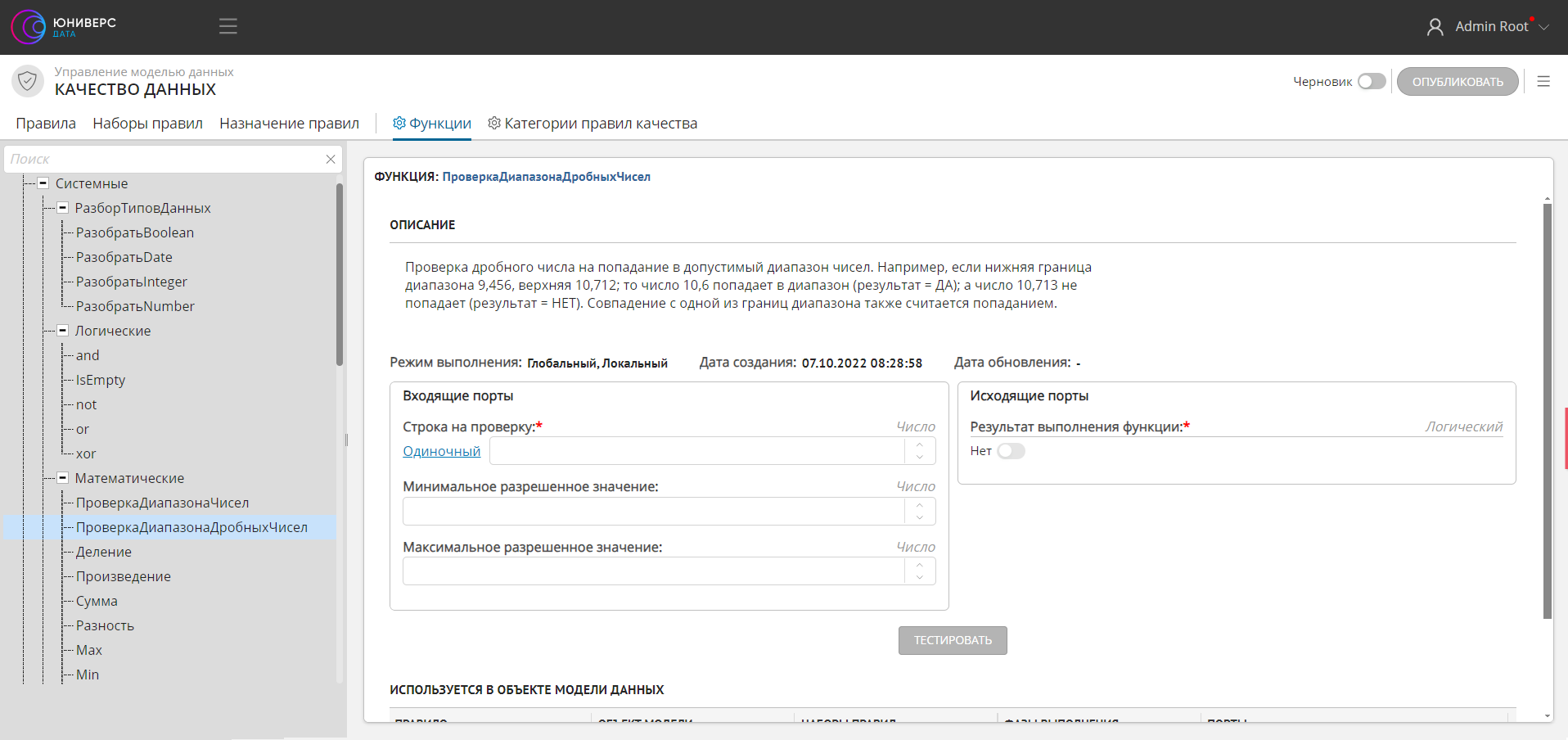Click the Глобальный, Локальный execution mode value
The width and height of the screenshot is (1568, 740).
597,363
